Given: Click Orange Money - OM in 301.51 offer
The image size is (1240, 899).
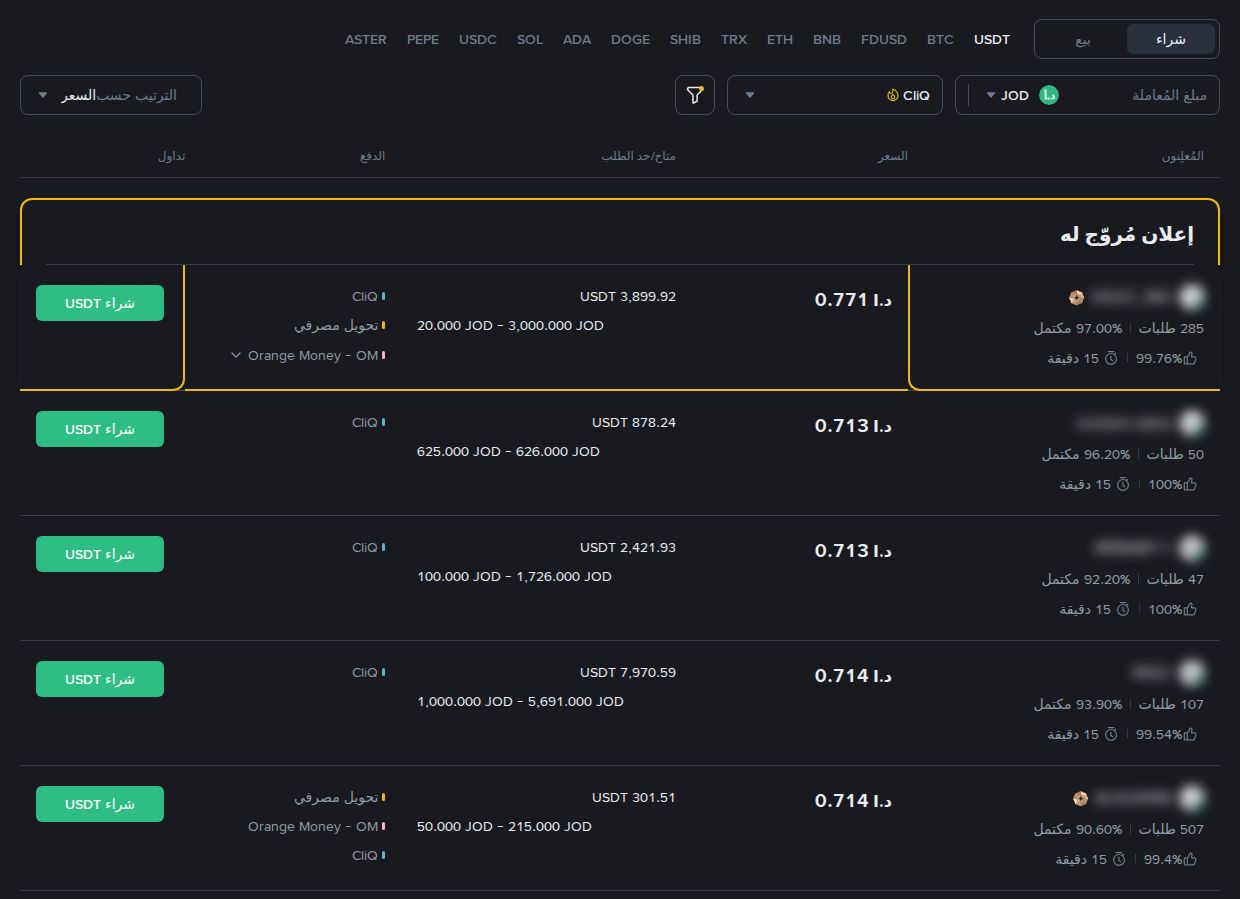Looking at the screenshot, I should (x=313, y=827).
